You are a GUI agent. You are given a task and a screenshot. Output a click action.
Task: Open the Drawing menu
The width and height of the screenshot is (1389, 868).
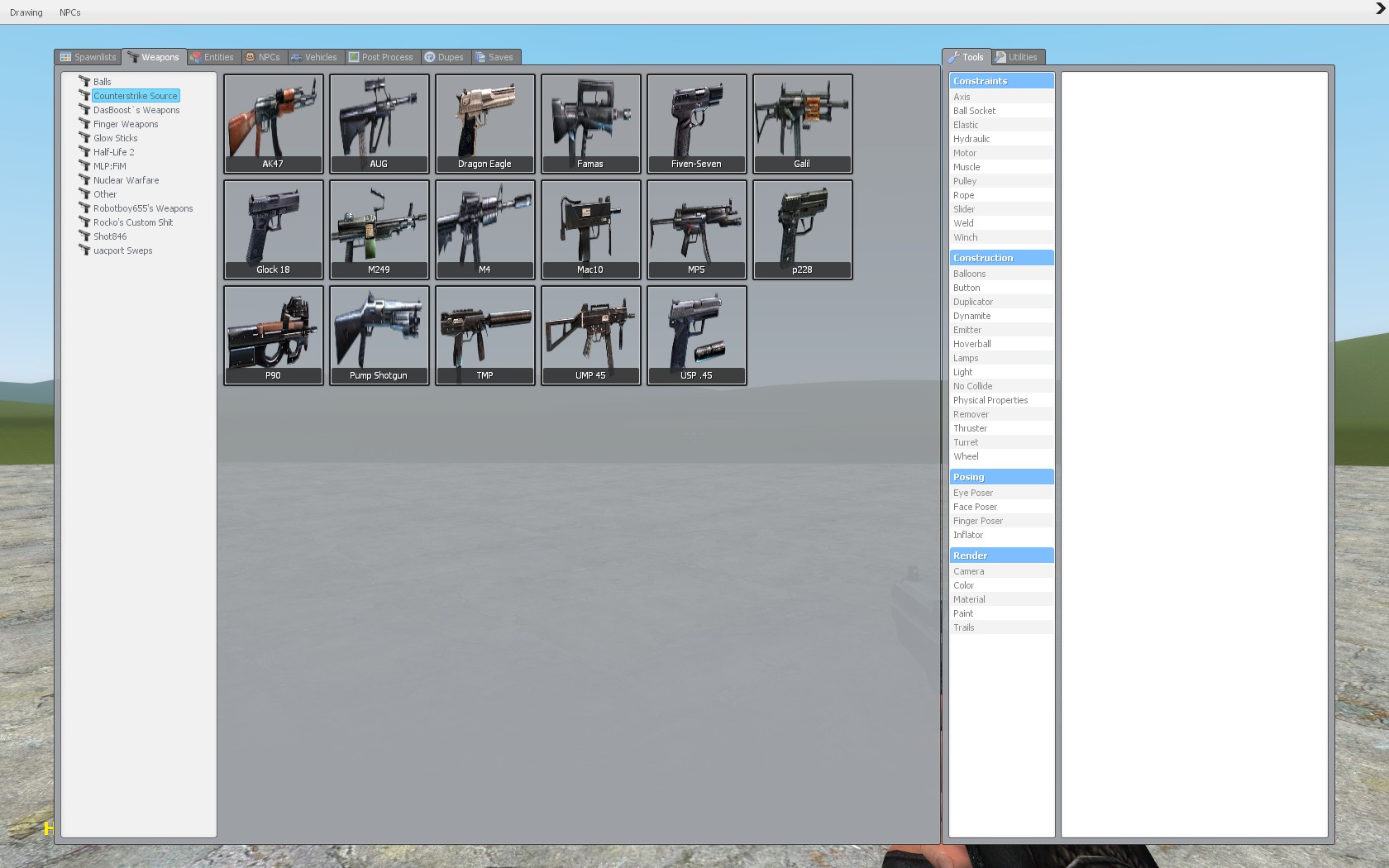coord(26,12)
